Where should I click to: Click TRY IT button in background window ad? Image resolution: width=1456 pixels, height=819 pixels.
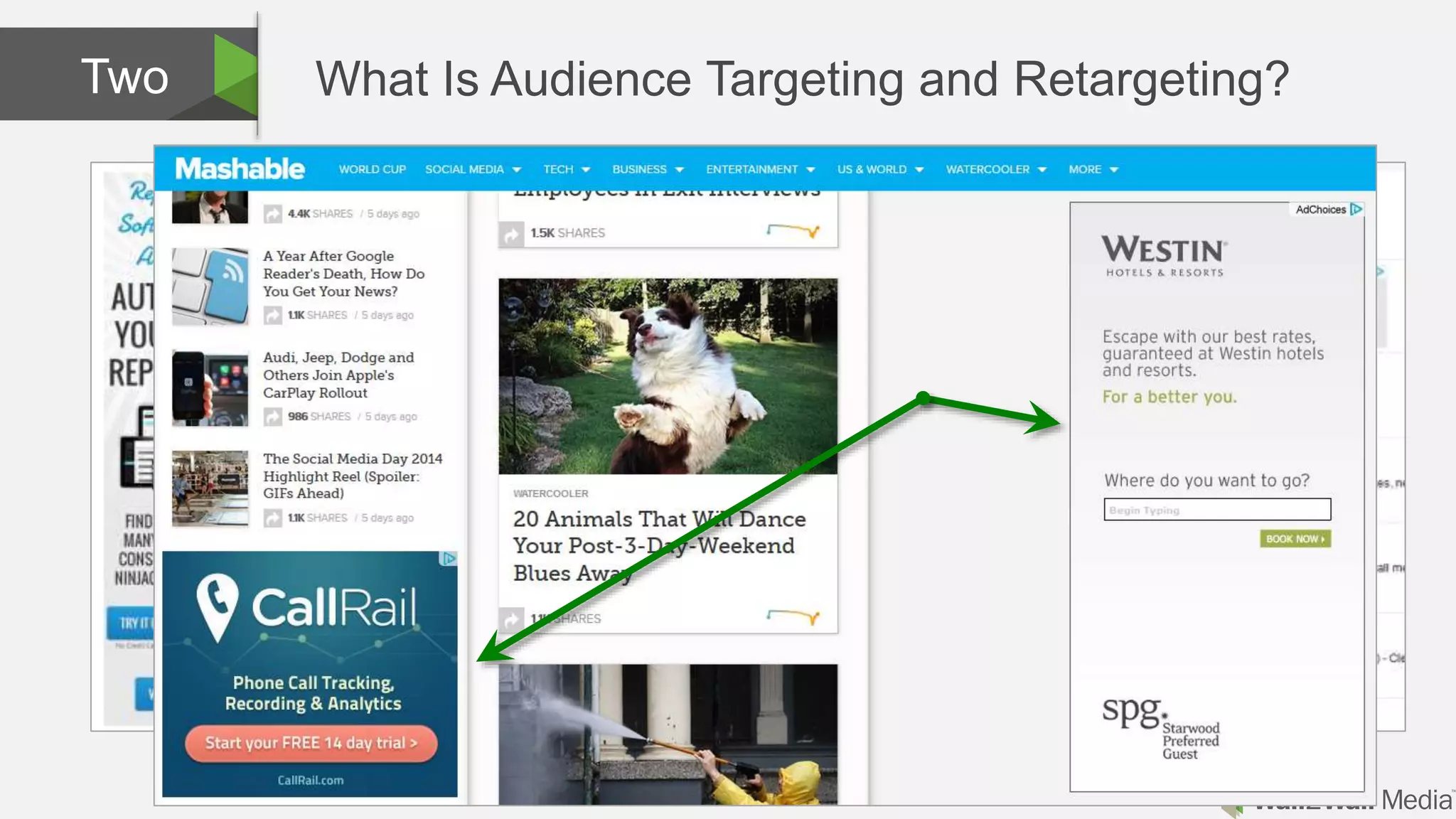point(131,623)
